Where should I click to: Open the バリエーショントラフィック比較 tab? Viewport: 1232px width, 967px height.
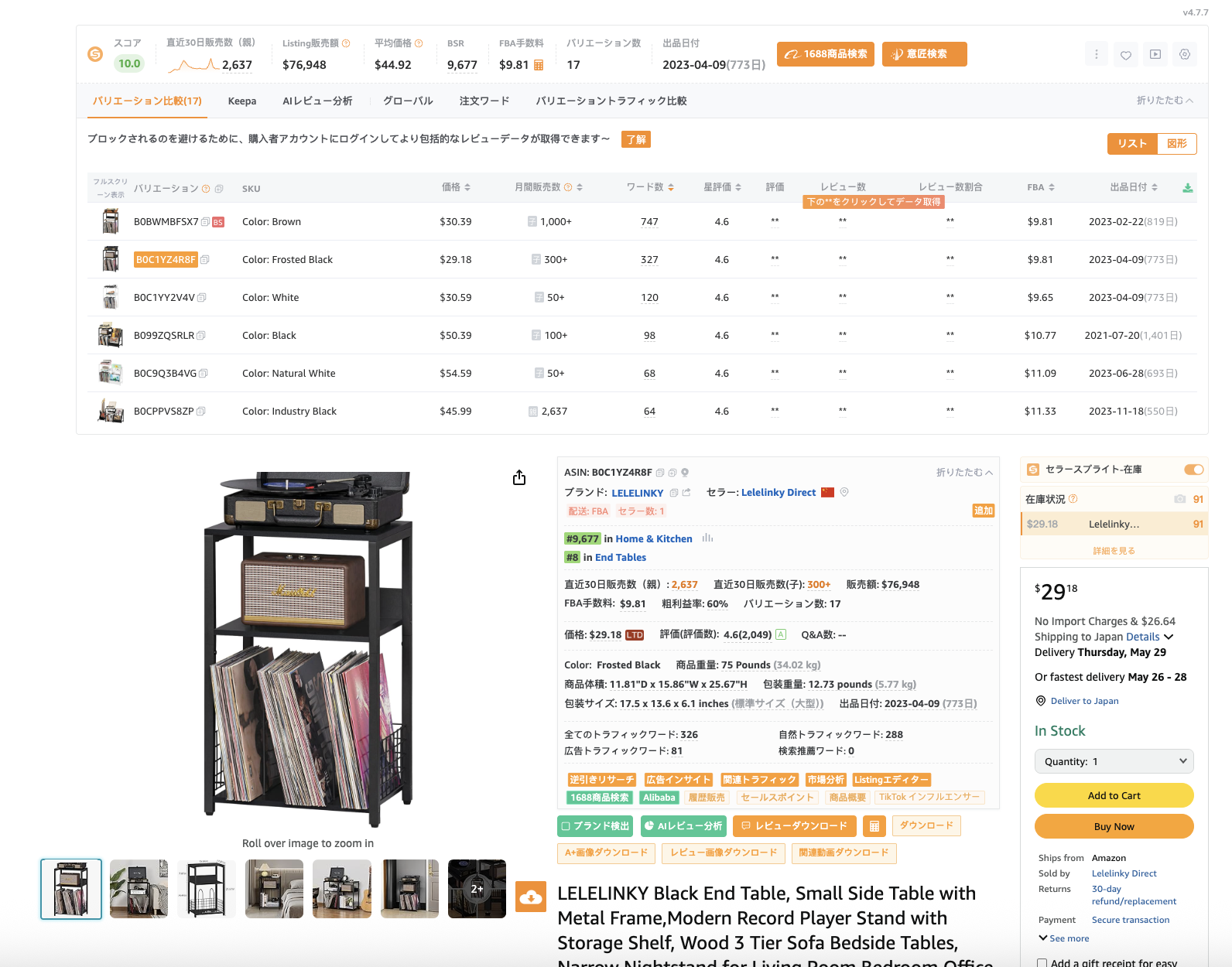611,101
